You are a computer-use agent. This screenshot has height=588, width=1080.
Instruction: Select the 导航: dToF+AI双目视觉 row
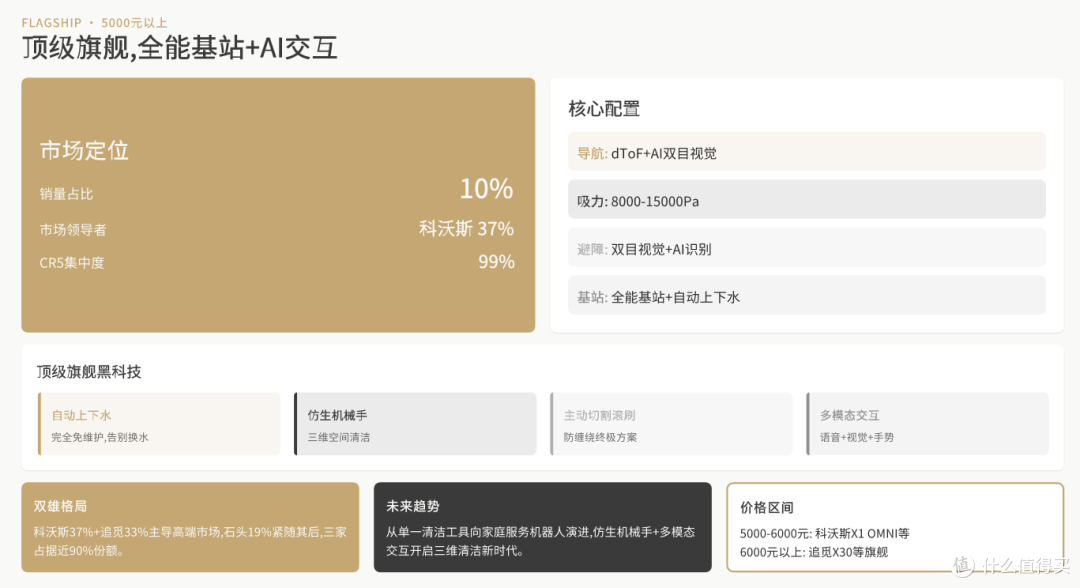pos(807,151)
